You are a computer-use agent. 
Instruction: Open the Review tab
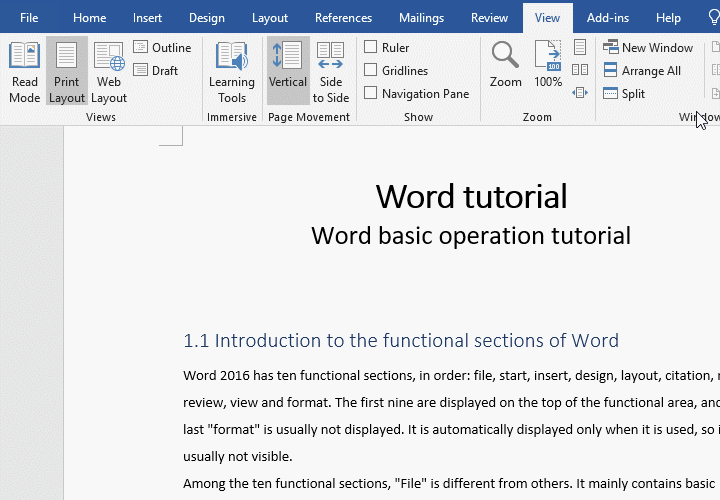pyautogui.click(x=489, y=17)
